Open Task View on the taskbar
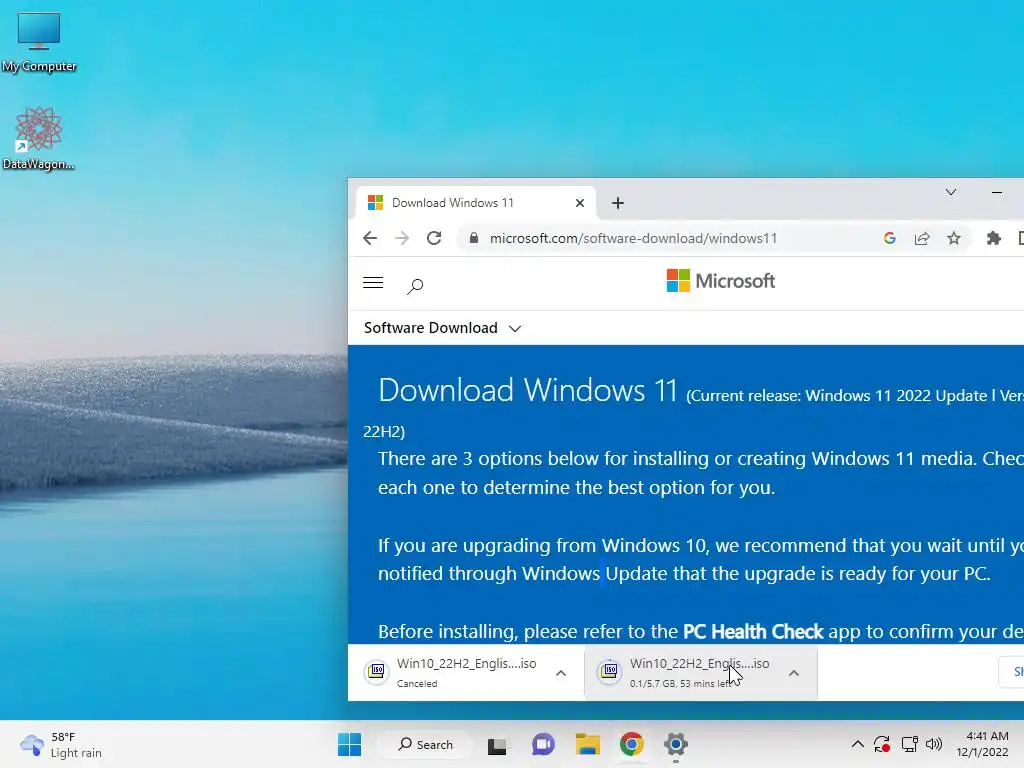This screenshot has width=1024, height=768. (497, 744)
